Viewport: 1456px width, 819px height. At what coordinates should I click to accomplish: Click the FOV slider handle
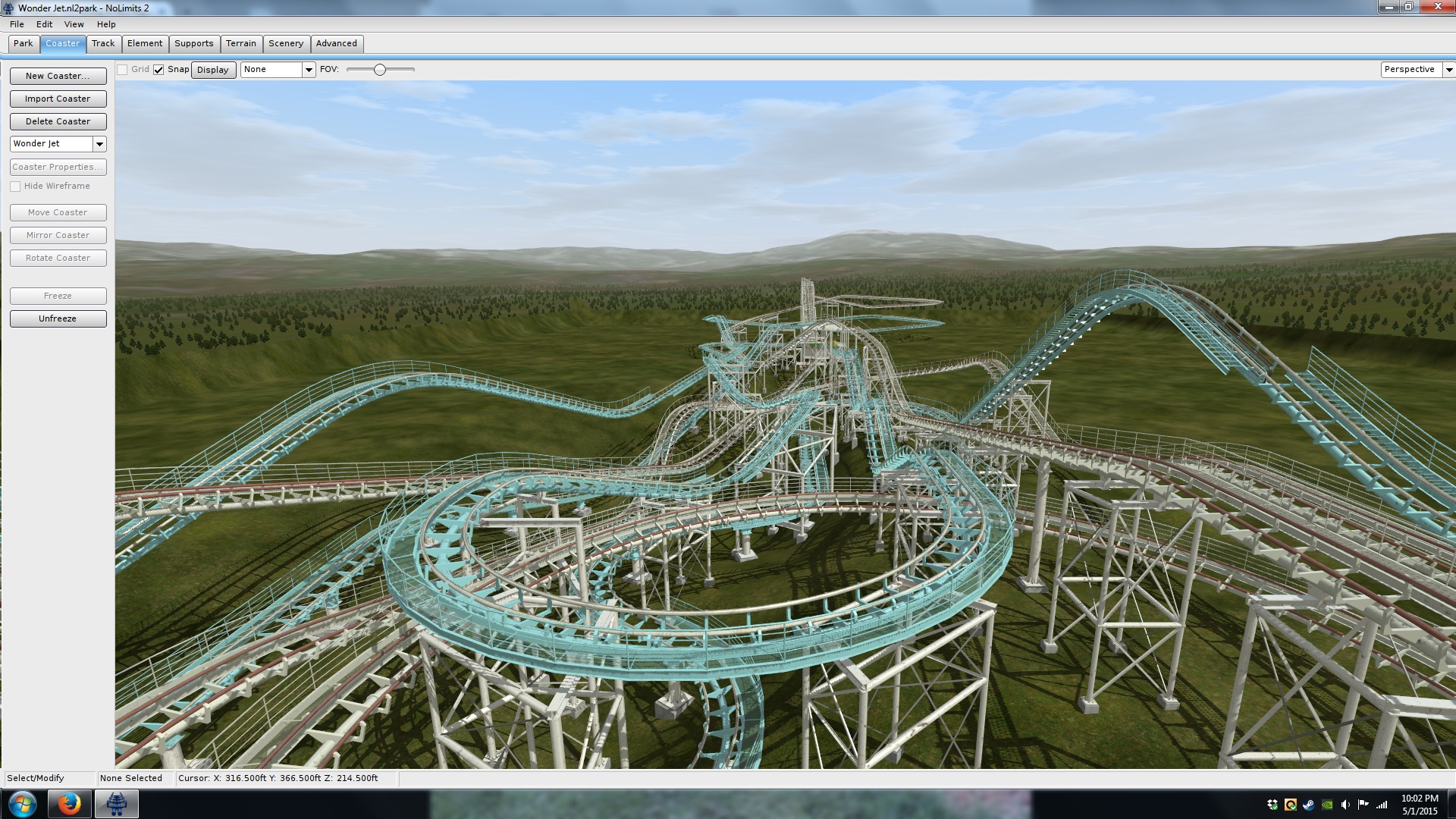click(x=380, y=70)
